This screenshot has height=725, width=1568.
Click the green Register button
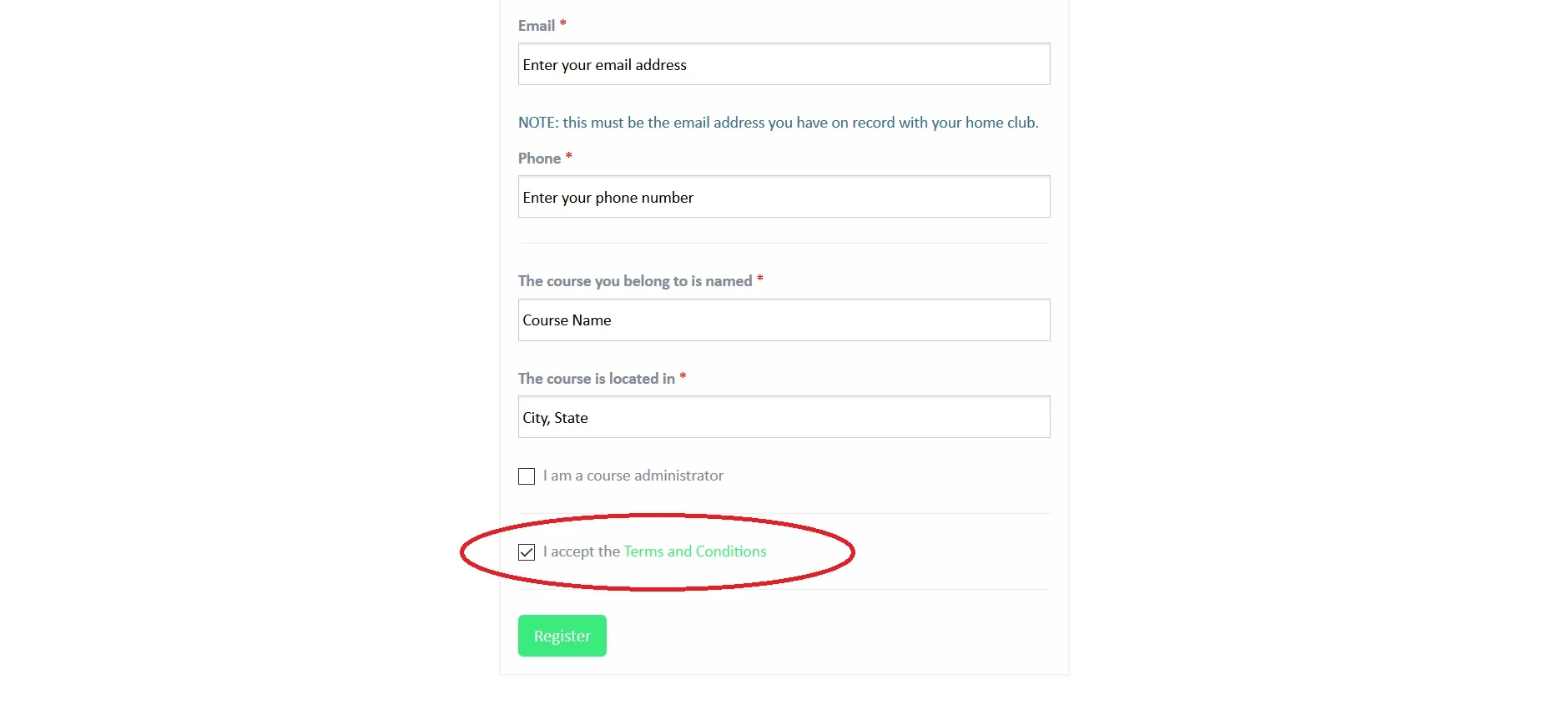coord(562,636)
